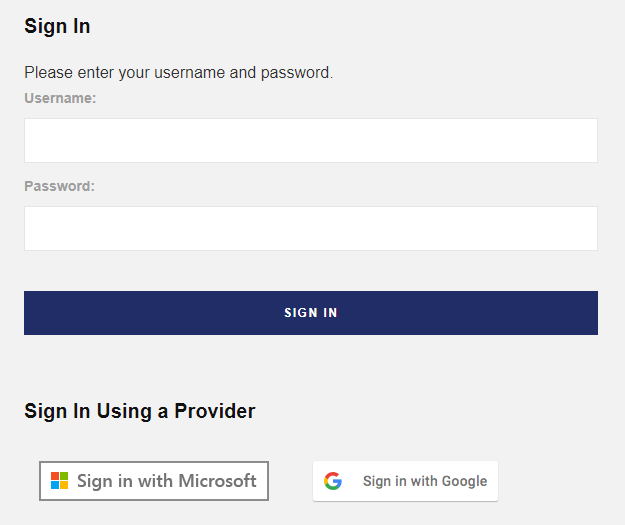Click the white "SIGN IN" button label text

311,313
